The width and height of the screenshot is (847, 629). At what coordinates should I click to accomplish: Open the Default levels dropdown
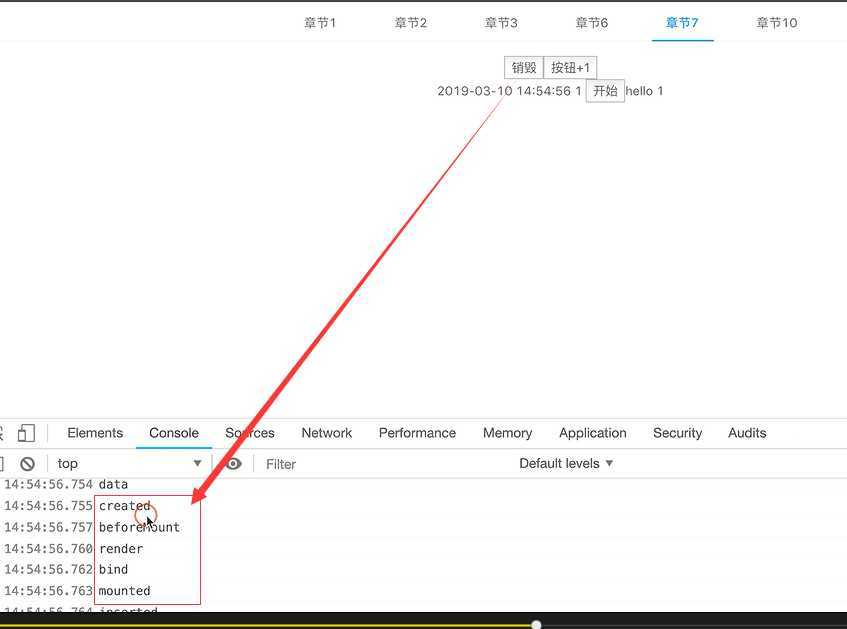click(x=566, y=464)
